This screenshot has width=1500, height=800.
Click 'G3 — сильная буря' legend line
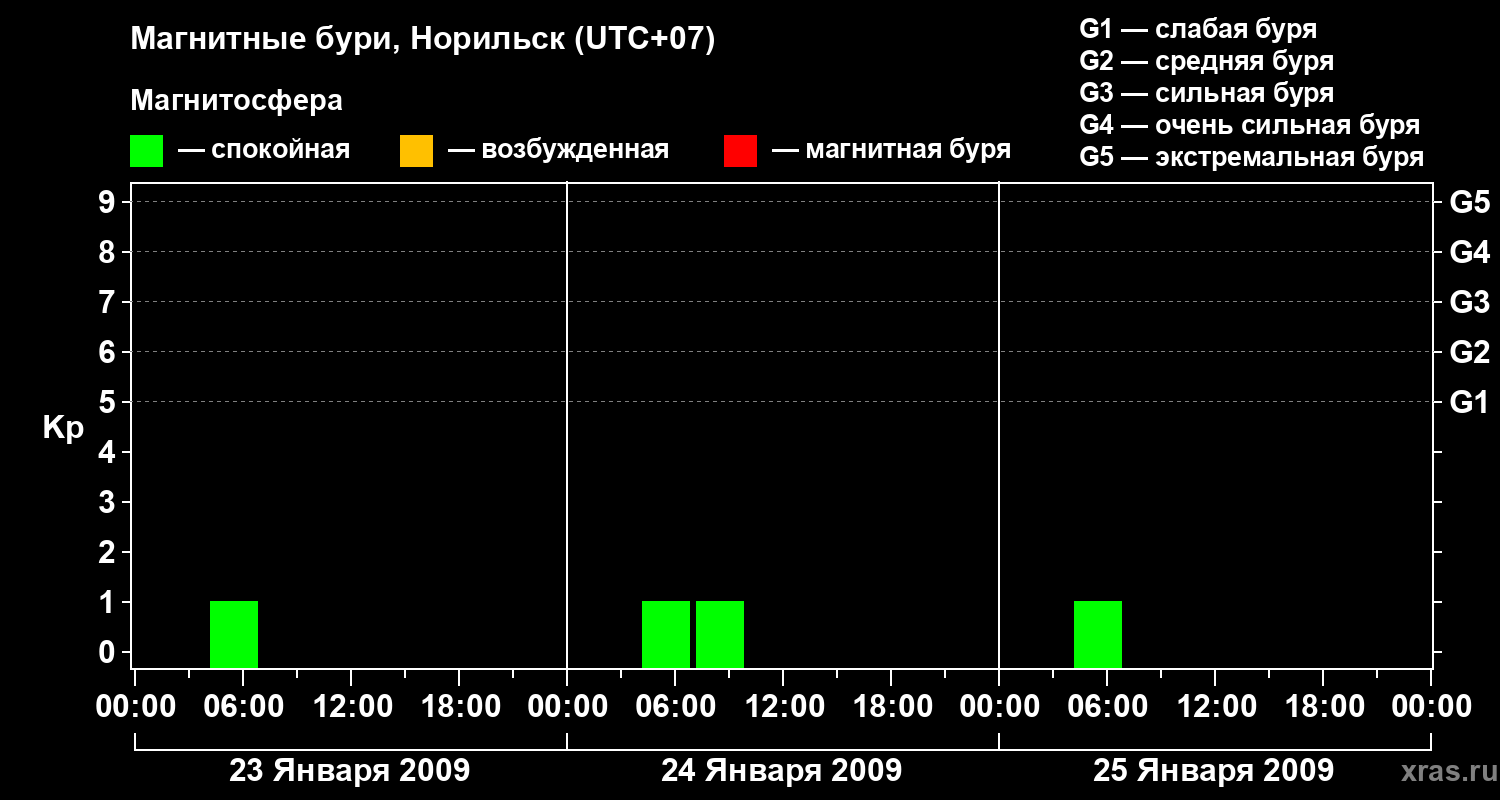1207,93
